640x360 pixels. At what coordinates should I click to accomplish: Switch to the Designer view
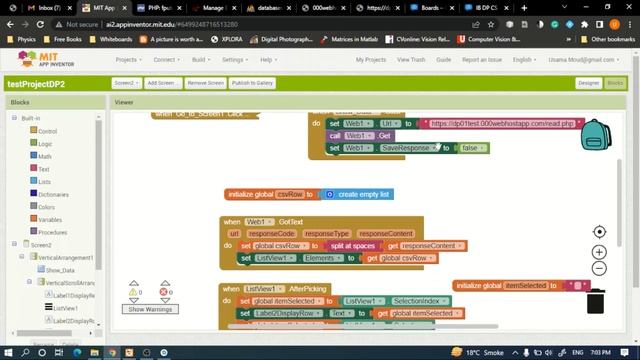coord(589,83)
